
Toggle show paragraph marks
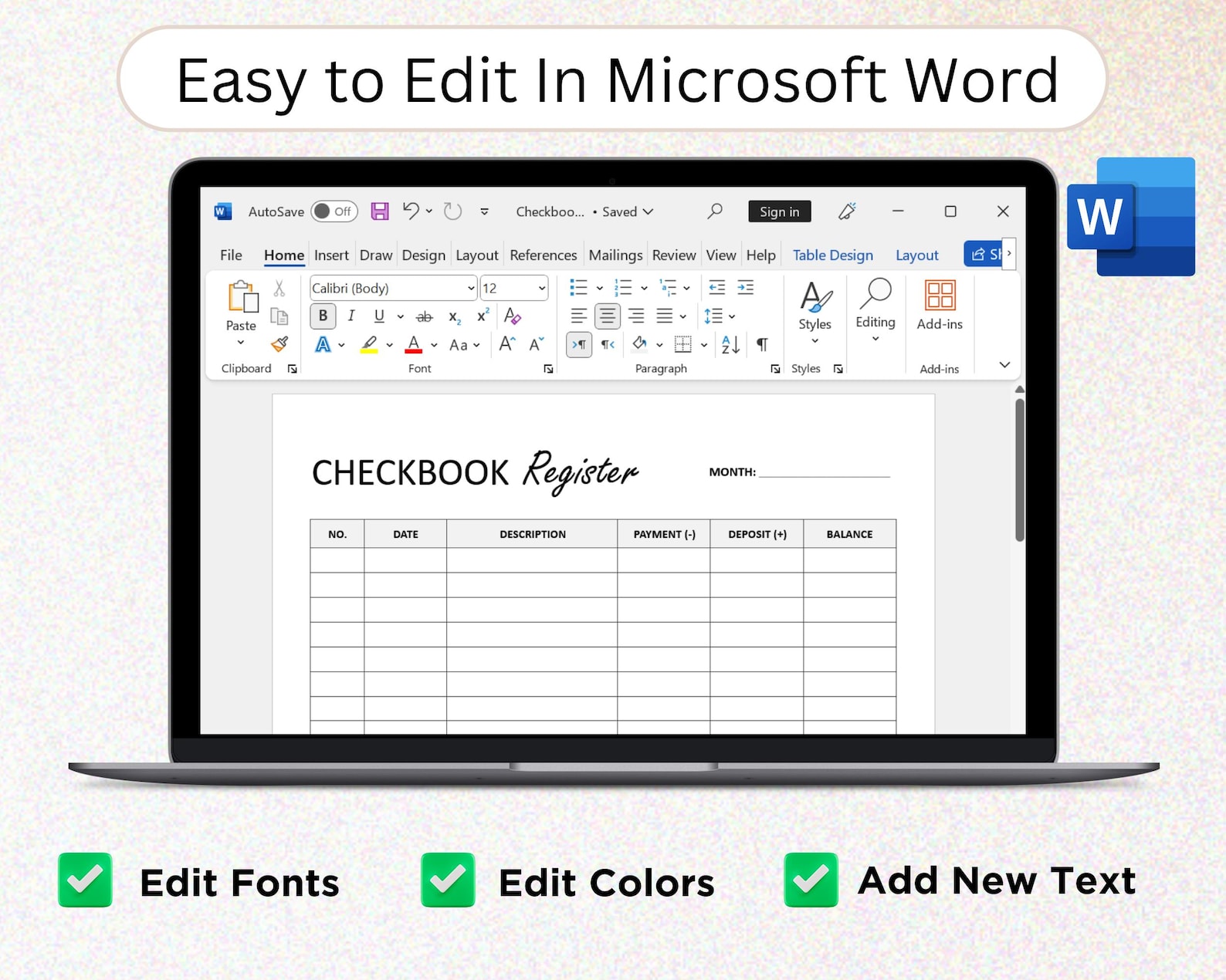(x=762, y=344)
